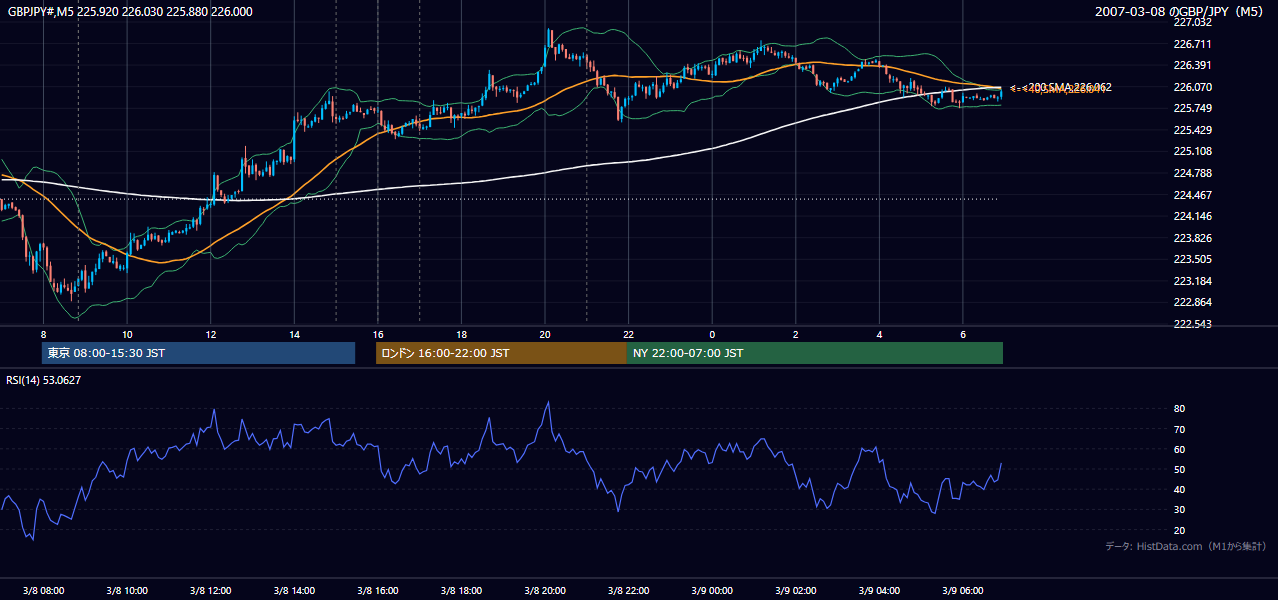Click bottom time label 3/8 12:00
Image resolution: width=1278 pixels, height=600 pixels.
point(211,591)
